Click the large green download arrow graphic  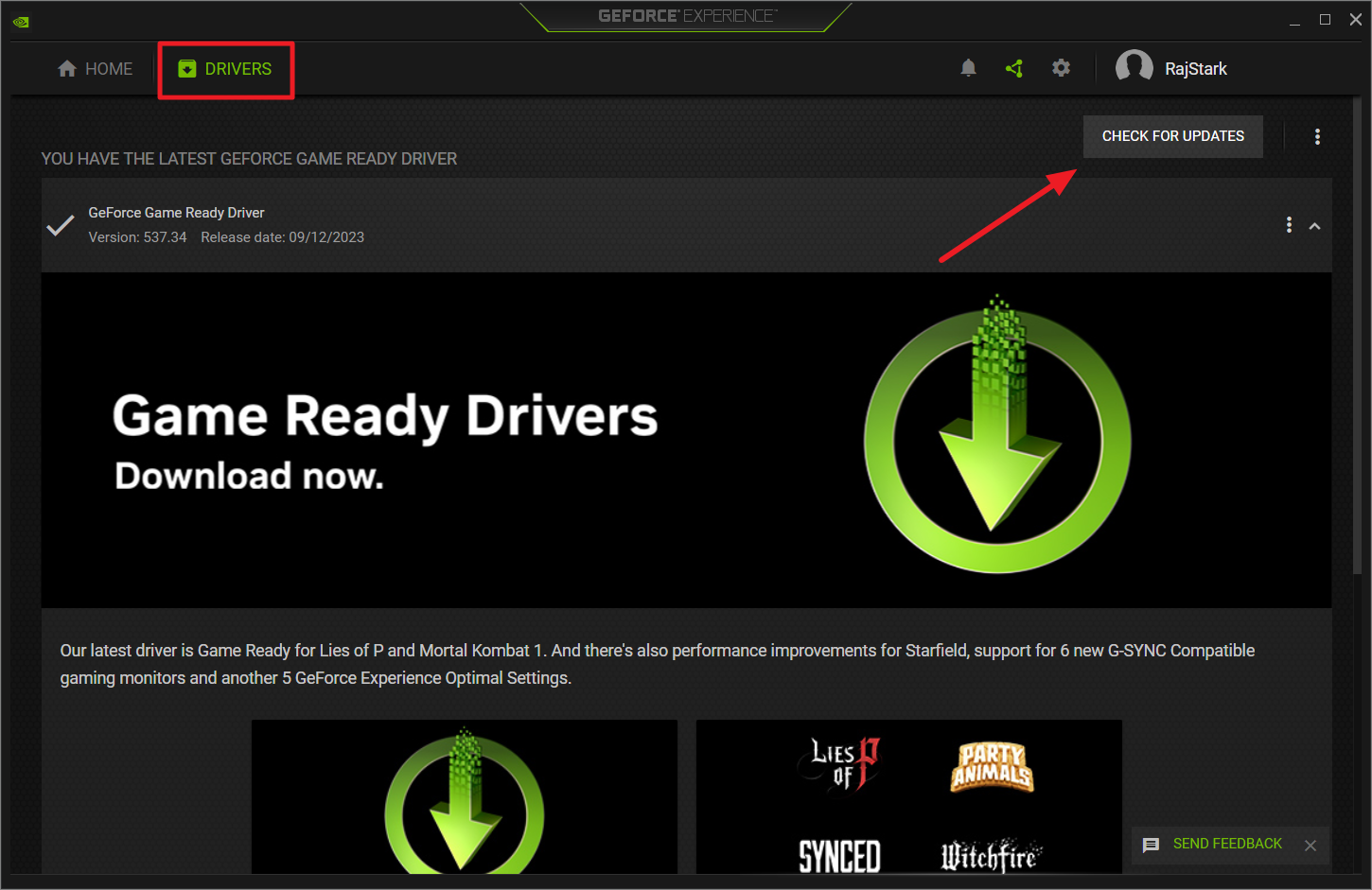(997, 434)
